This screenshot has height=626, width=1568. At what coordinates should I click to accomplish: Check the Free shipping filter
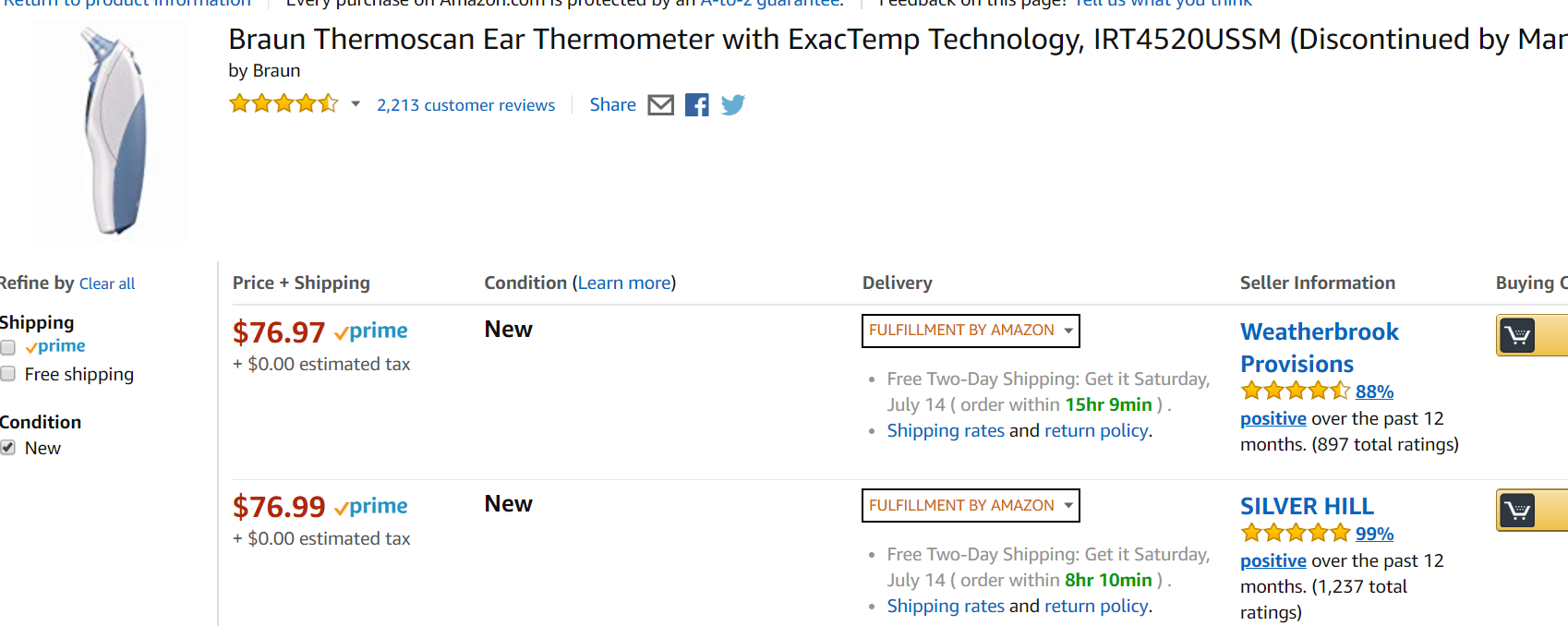(x=8, y=374)
